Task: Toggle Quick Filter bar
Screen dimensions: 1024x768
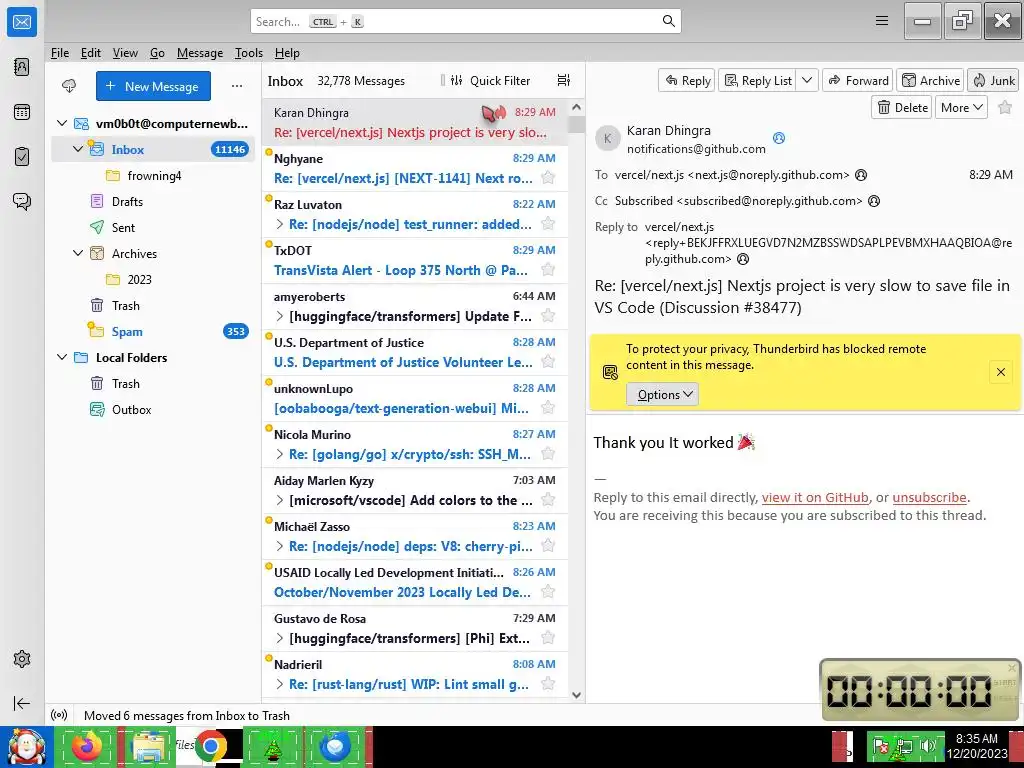Action: pyautogui.click(x=491, y=80)
